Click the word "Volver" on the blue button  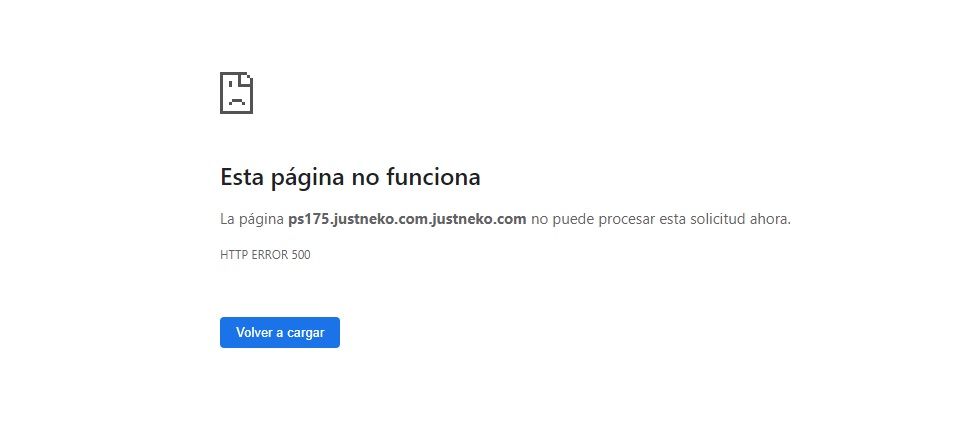pyautogui.click(x=252, y=332)
